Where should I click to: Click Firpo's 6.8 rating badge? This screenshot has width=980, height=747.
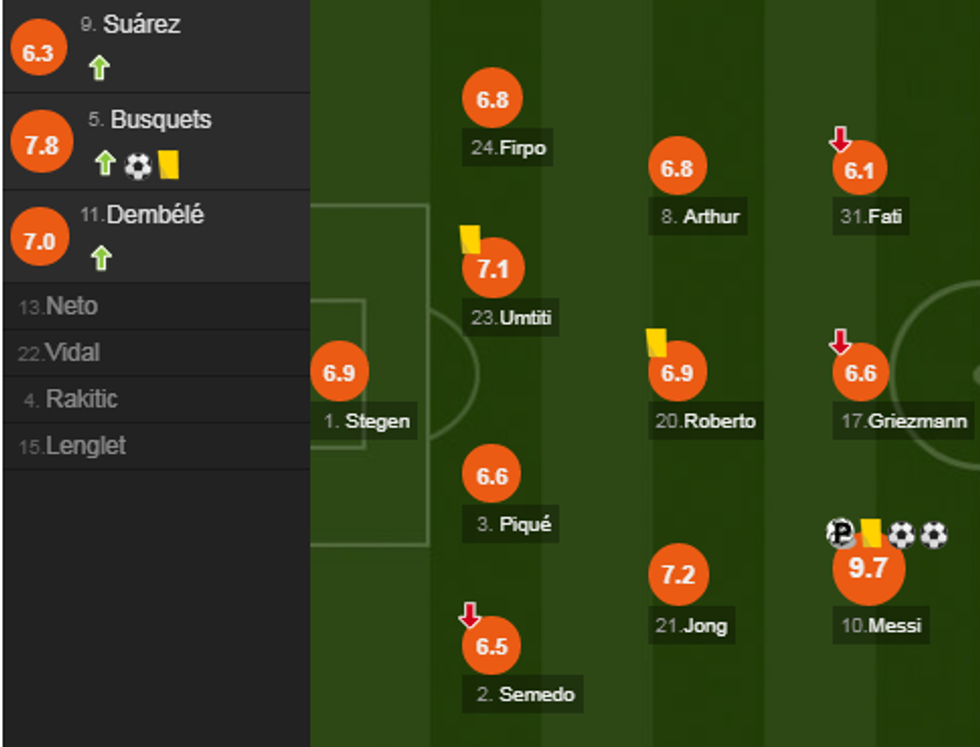tap(492, 100)
